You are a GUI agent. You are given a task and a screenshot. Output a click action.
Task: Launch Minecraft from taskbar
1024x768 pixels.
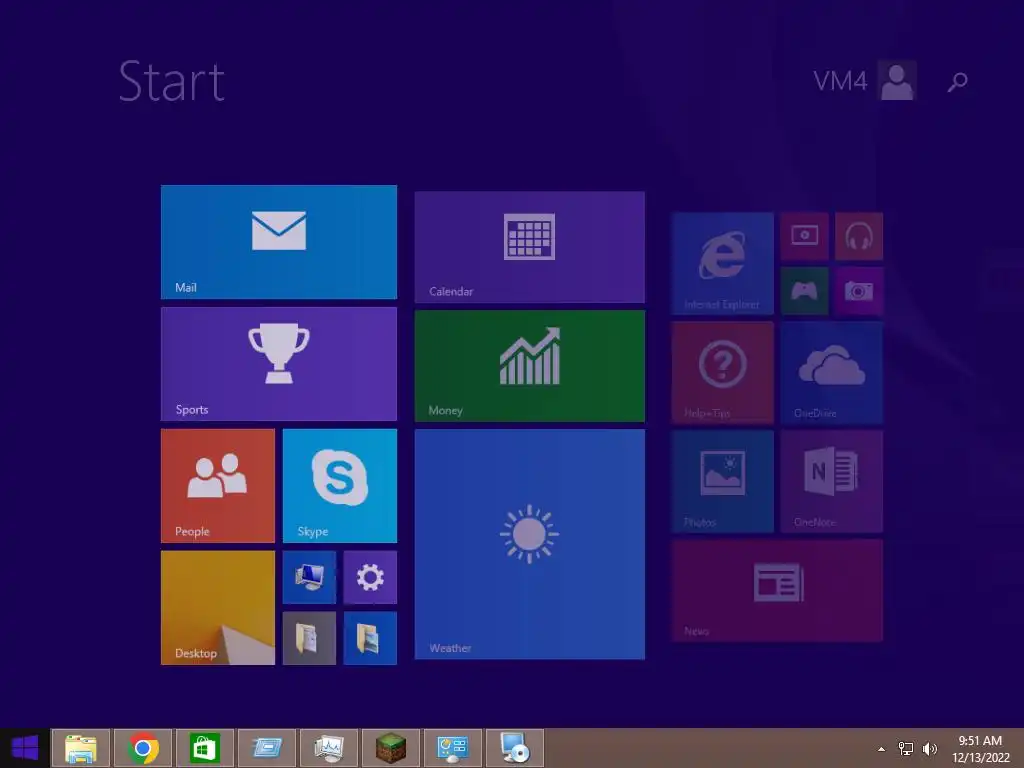[x=391, y=748]
